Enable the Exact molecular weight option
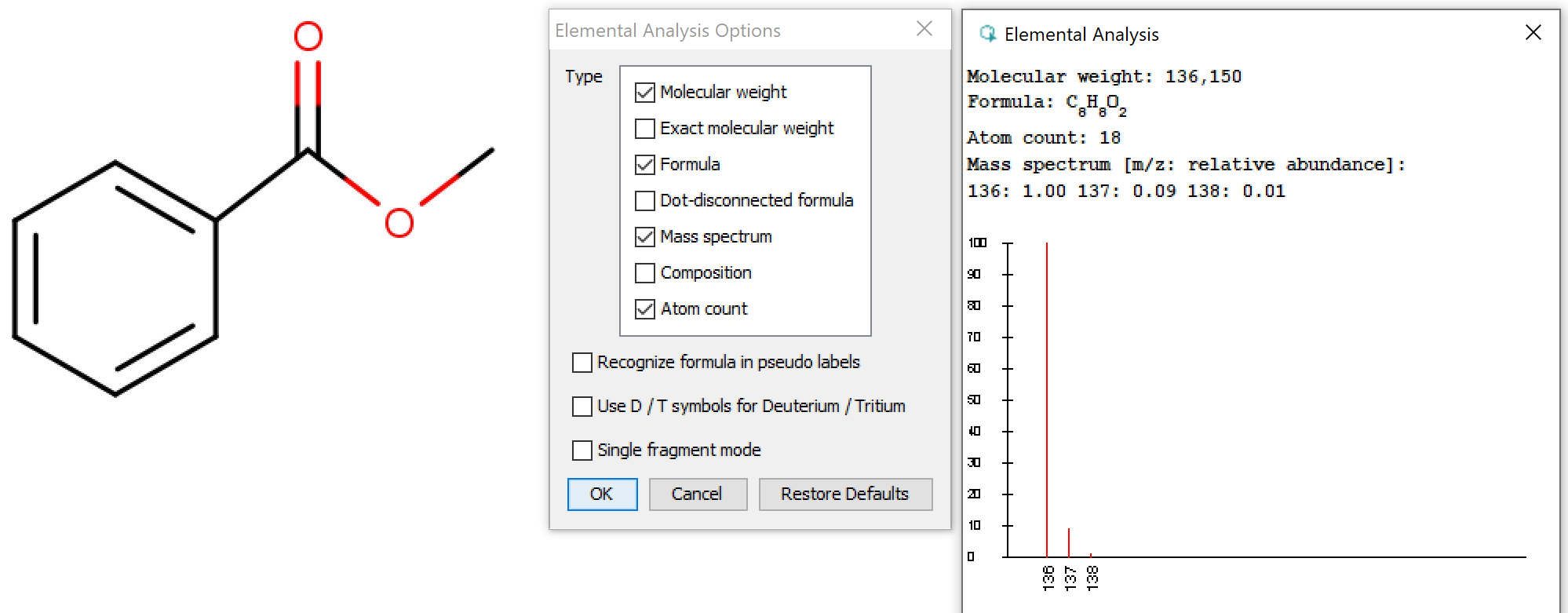1568x613 pixels. [644, 129]
